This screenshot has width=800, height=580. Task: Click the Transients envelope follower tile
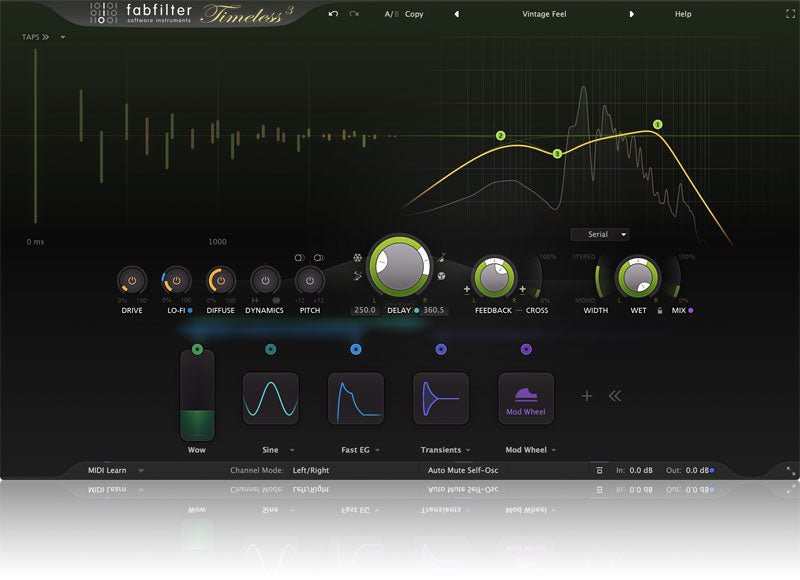click(x=441, y=398)
